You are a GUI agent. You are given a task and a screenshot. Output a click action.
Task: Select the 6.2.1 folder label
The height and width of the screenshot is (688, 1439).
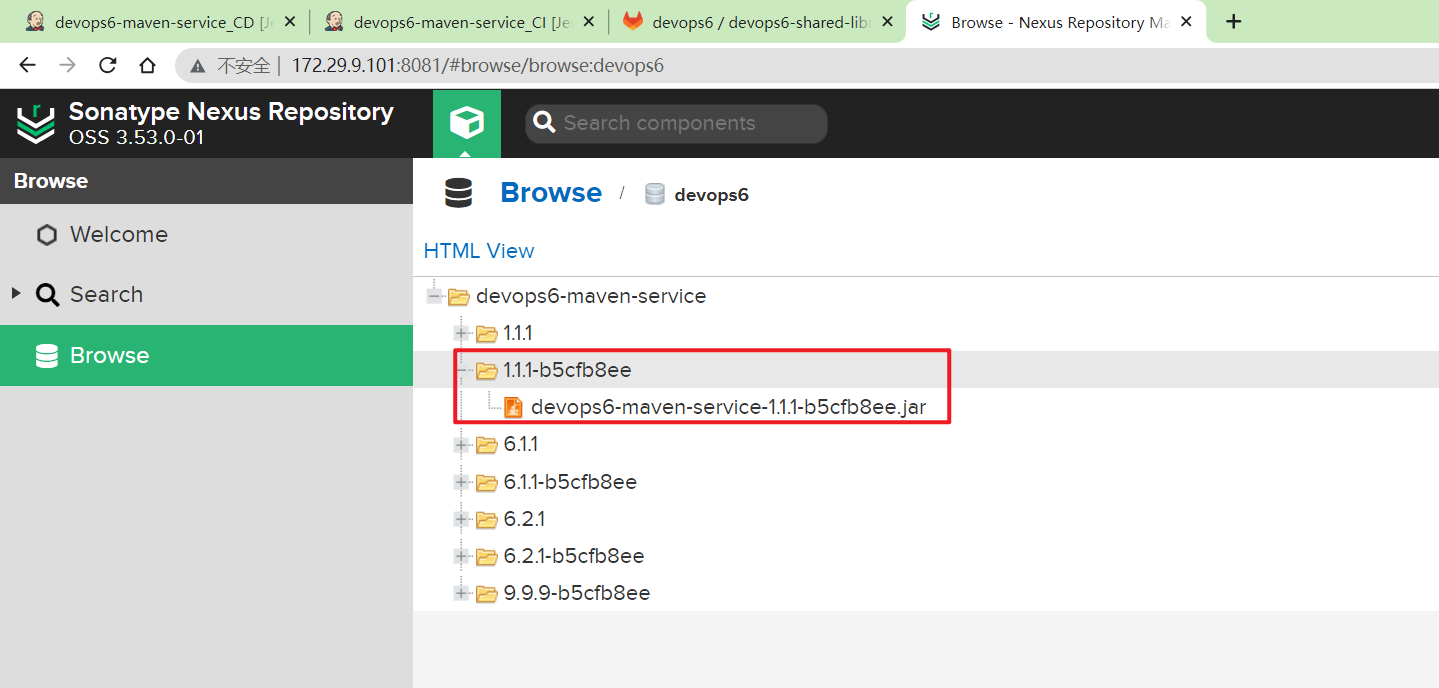524,519
